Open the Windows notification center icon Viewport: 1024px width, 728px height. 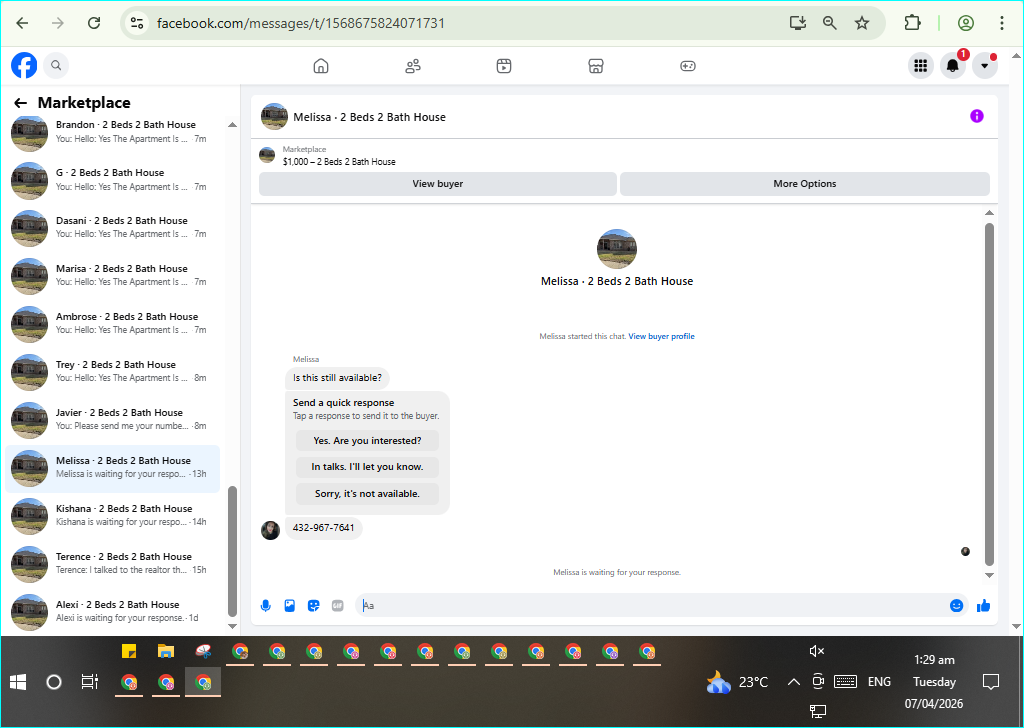point(991,682)
